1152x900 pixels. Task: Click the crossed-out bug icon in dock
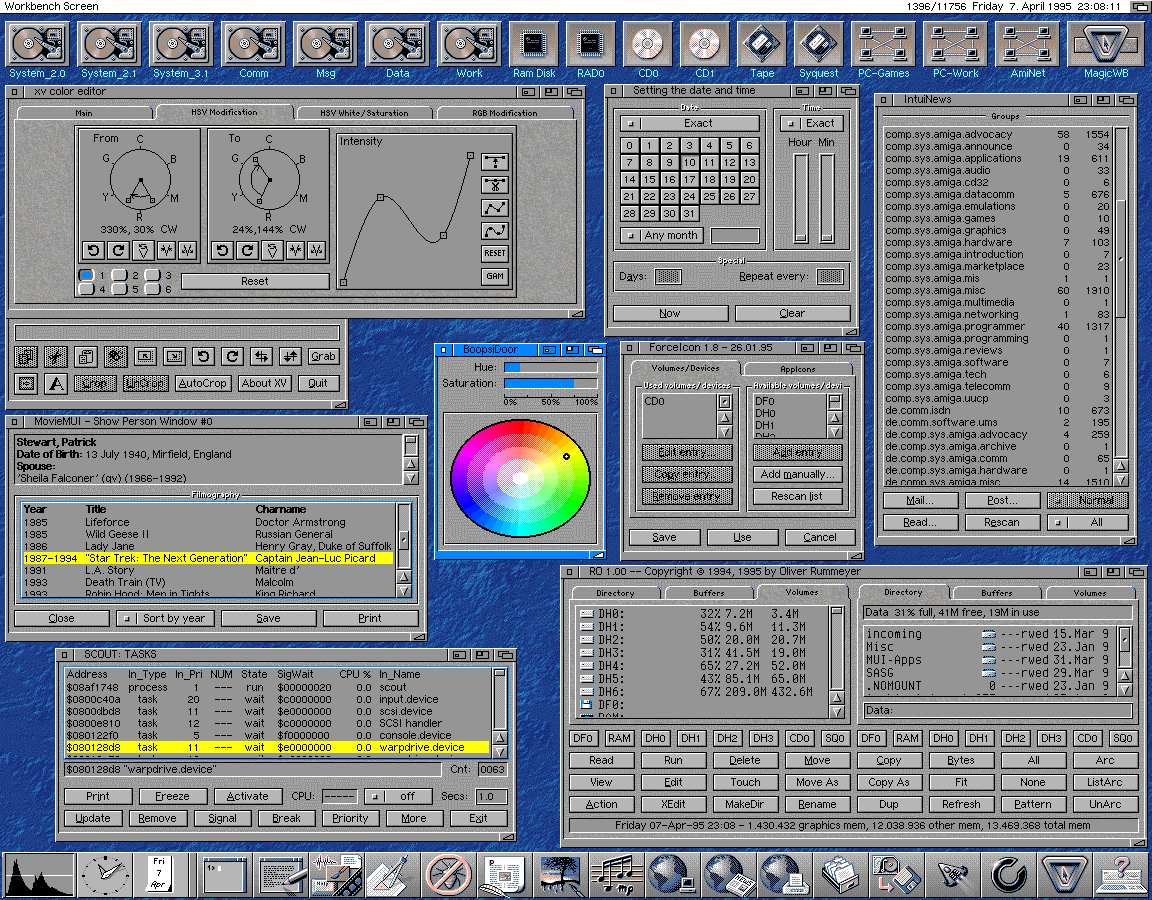click(447, 874)
